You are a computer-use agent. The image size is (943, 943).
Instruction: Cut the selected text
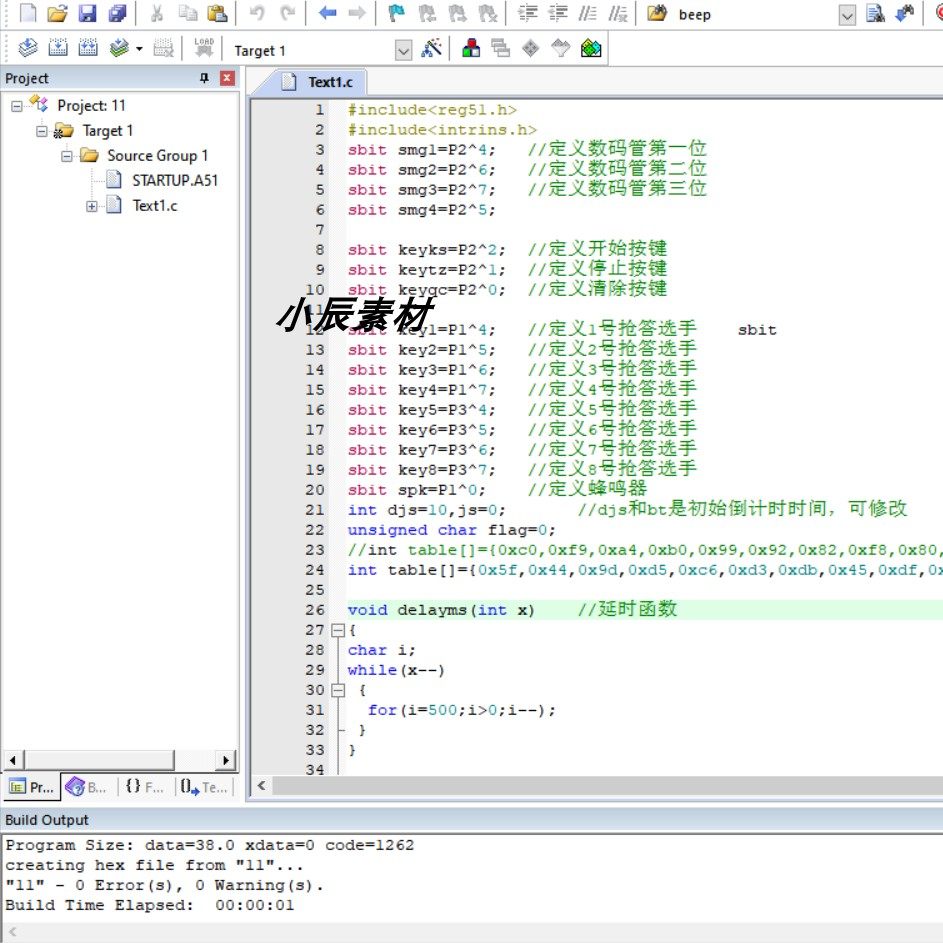tap(157, 13)
